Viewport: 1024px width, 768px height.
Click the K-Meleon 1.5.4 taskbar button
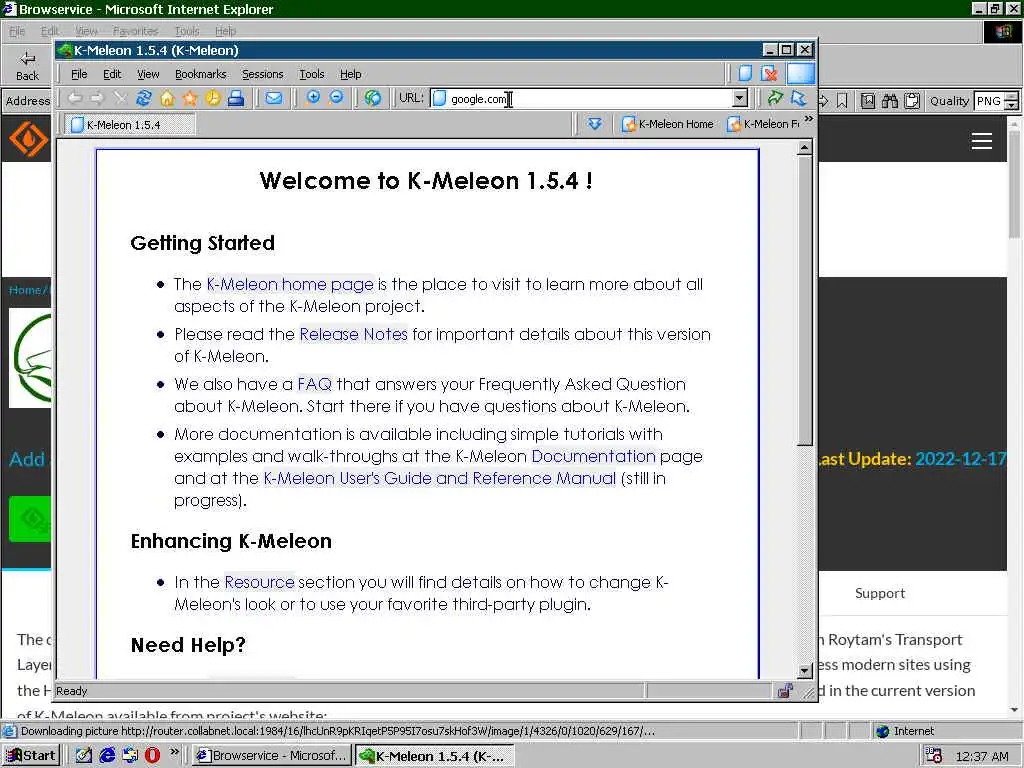pos(434,756)
